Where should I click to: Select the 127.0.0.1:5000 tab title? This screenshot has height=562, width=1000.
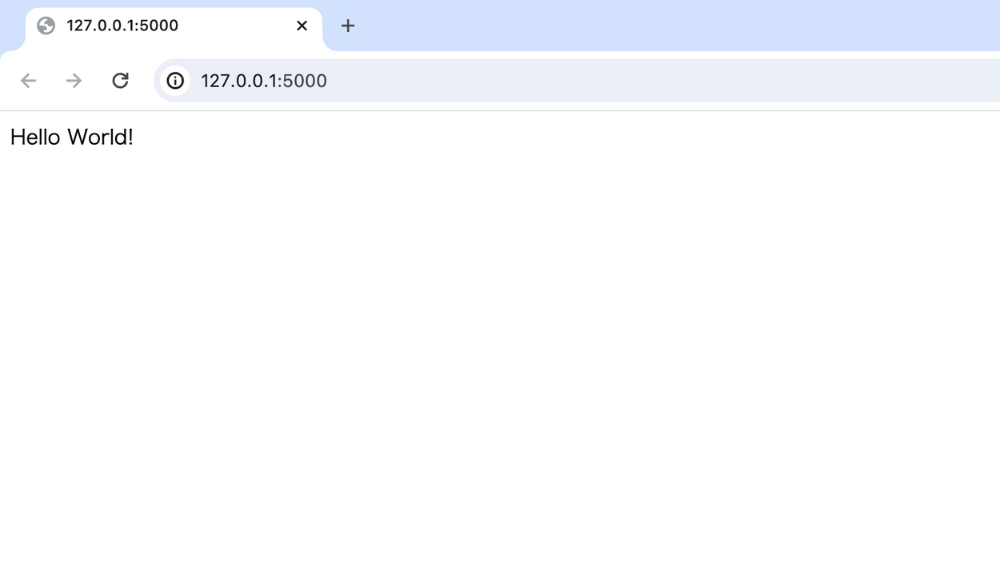pyautogui.click(x=122, y=26)
